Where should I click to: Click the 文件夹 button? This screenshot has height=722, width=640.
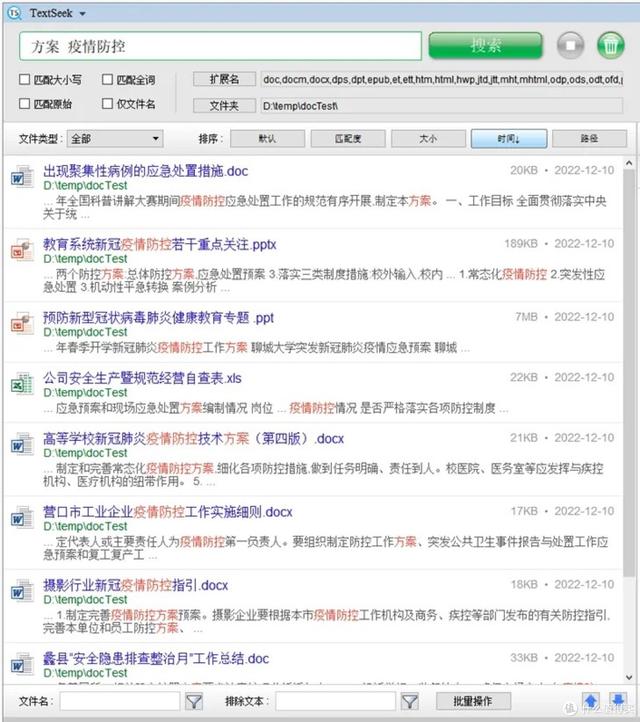[x=224, y=106]
